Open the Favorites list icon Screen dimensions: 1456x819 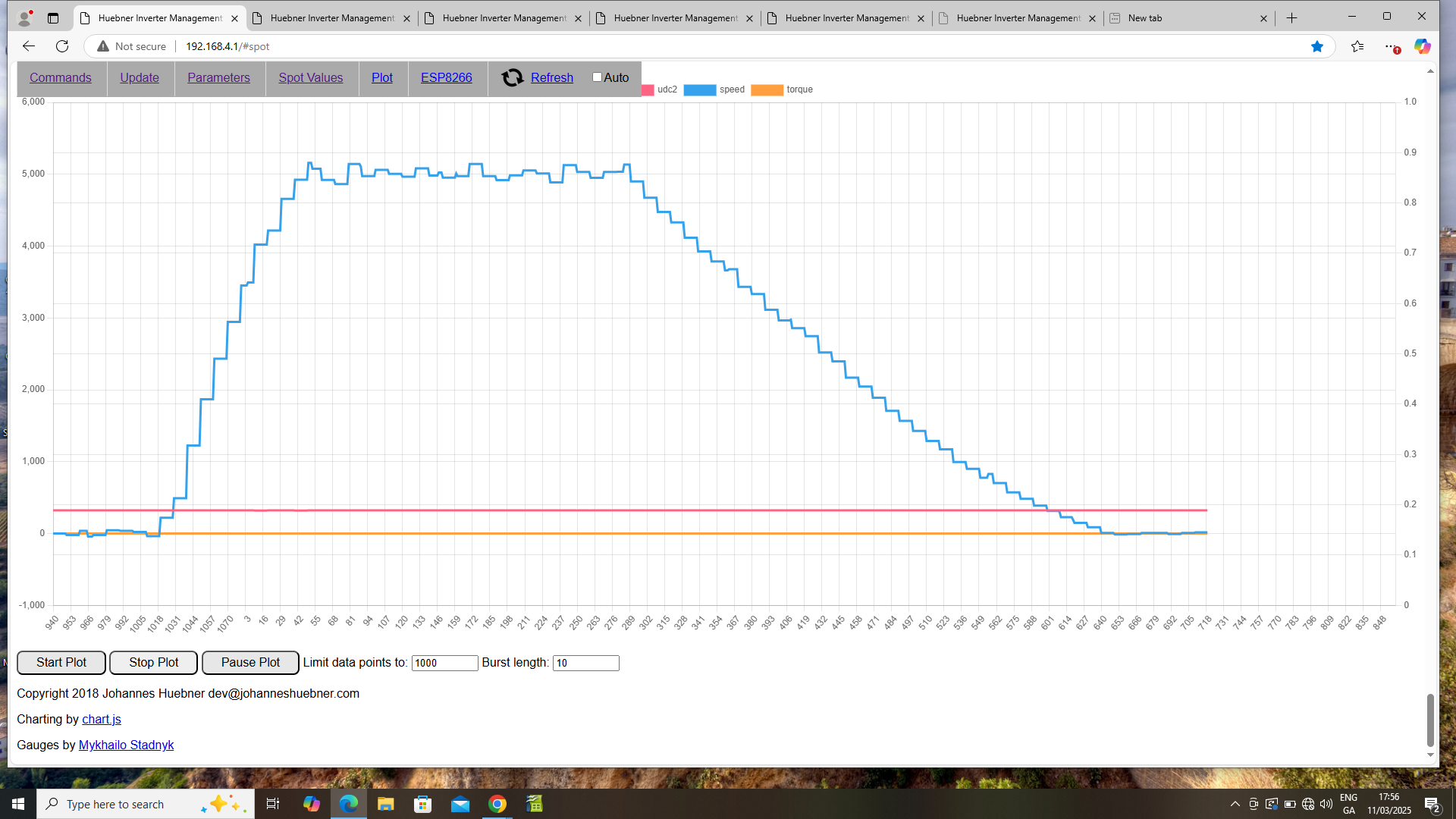pos(1357,46)
